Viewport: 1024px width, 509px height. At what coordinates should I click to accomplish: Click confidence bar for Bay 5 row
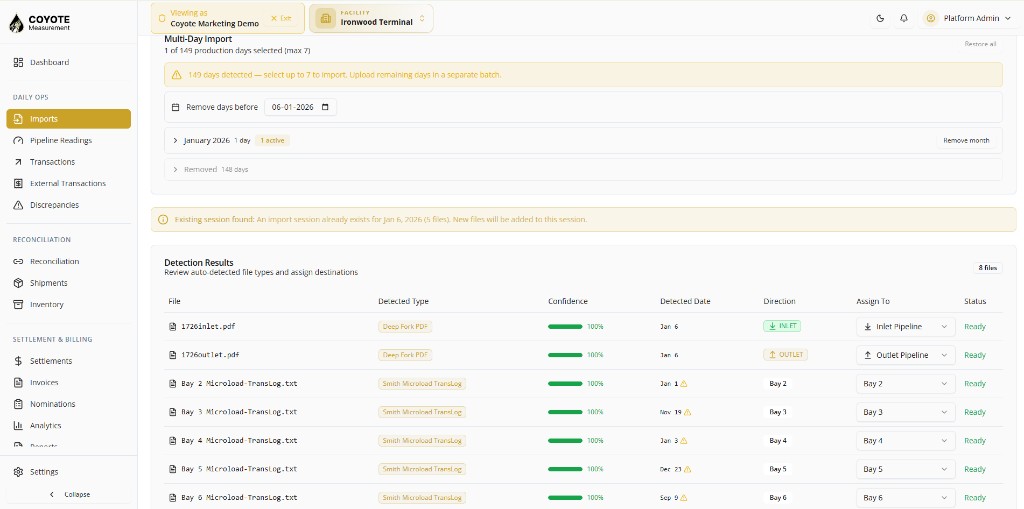565,469
